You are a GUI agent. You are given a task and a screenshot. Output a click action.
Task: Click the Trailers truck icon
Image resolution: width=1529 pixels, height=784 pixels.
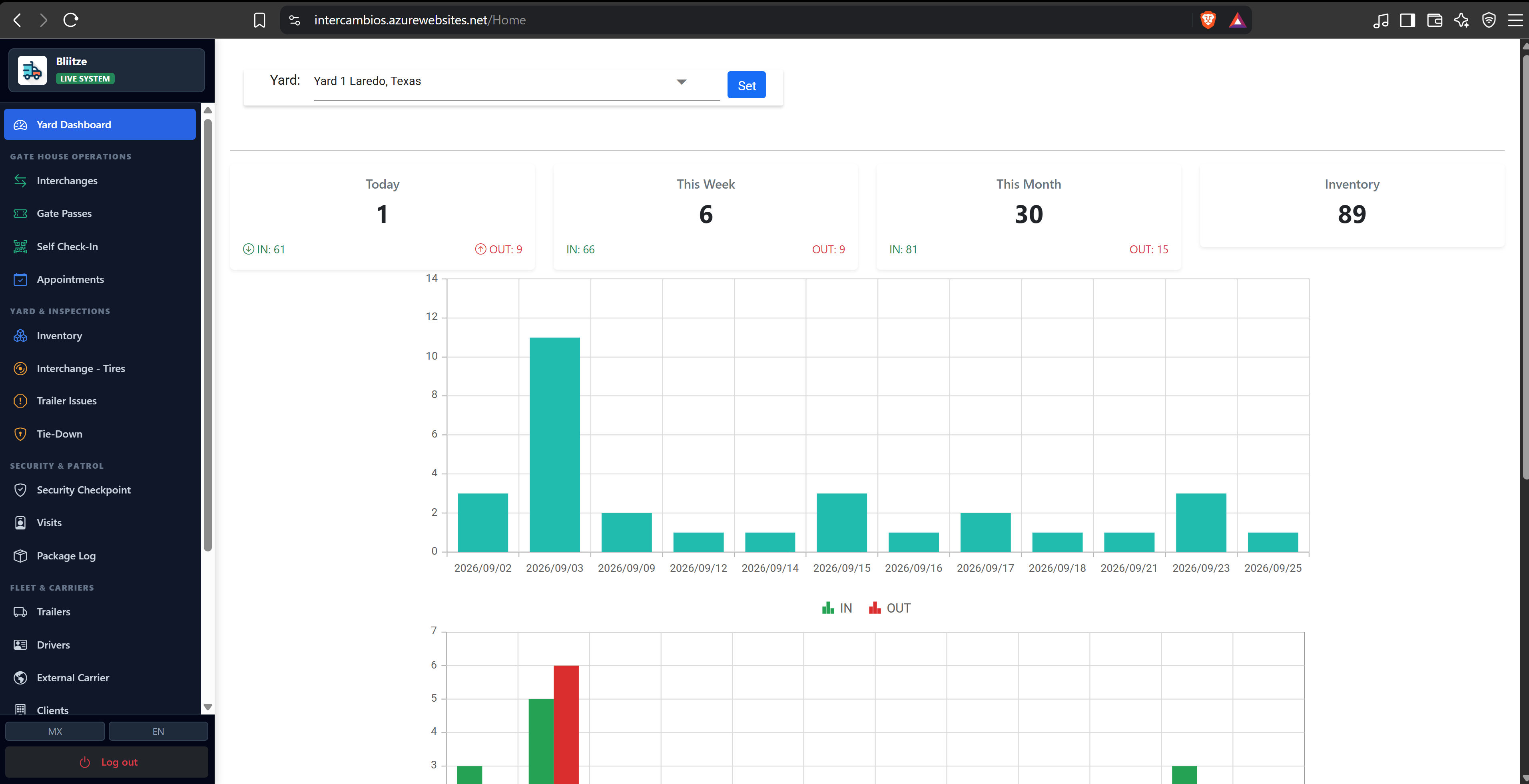click(x=20, y=612)
